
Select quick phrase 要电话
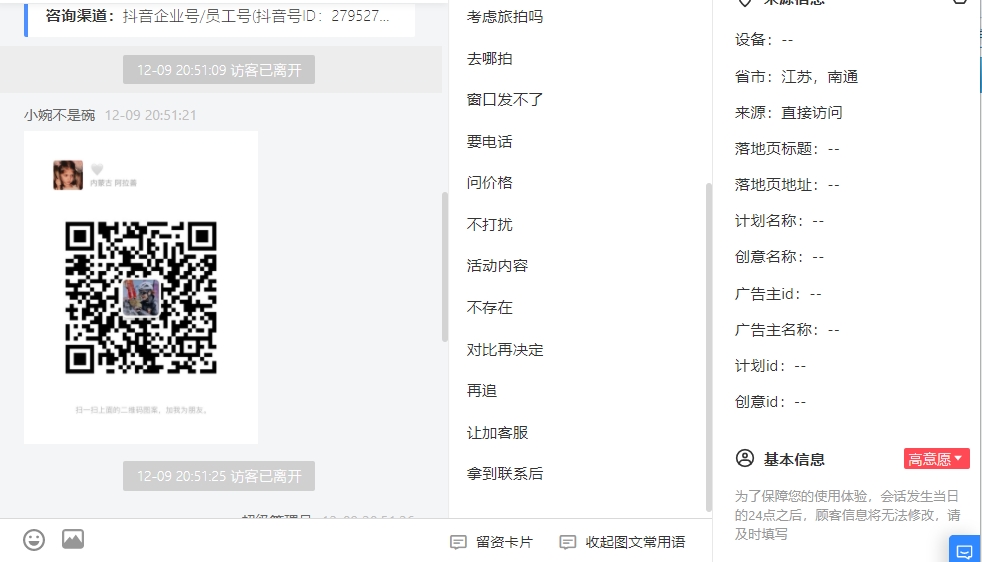point(489,142)
